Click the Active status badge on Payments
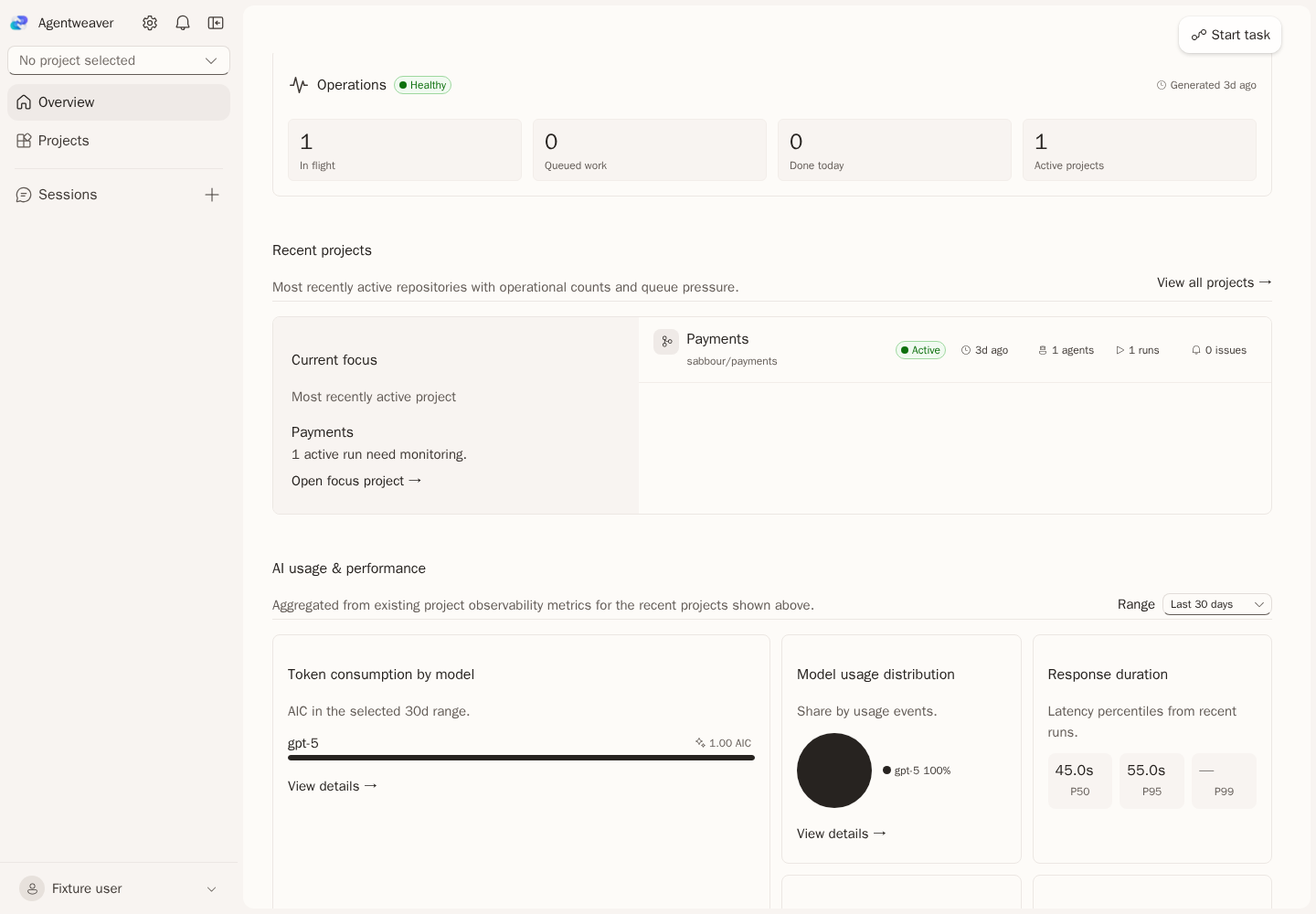The image size is (1316, 914). click(x=920, y=350)
